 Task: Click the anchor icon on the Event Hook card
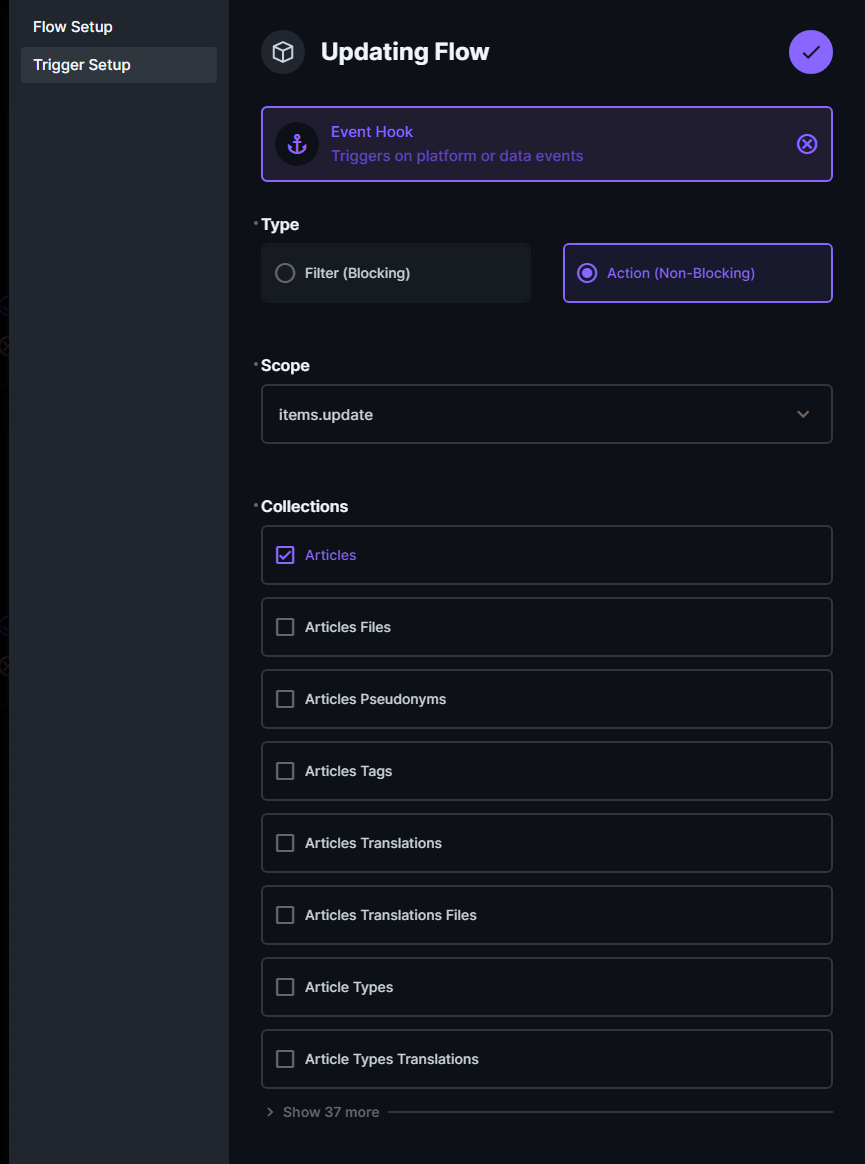pyautogui.click(x=295, y=144)
